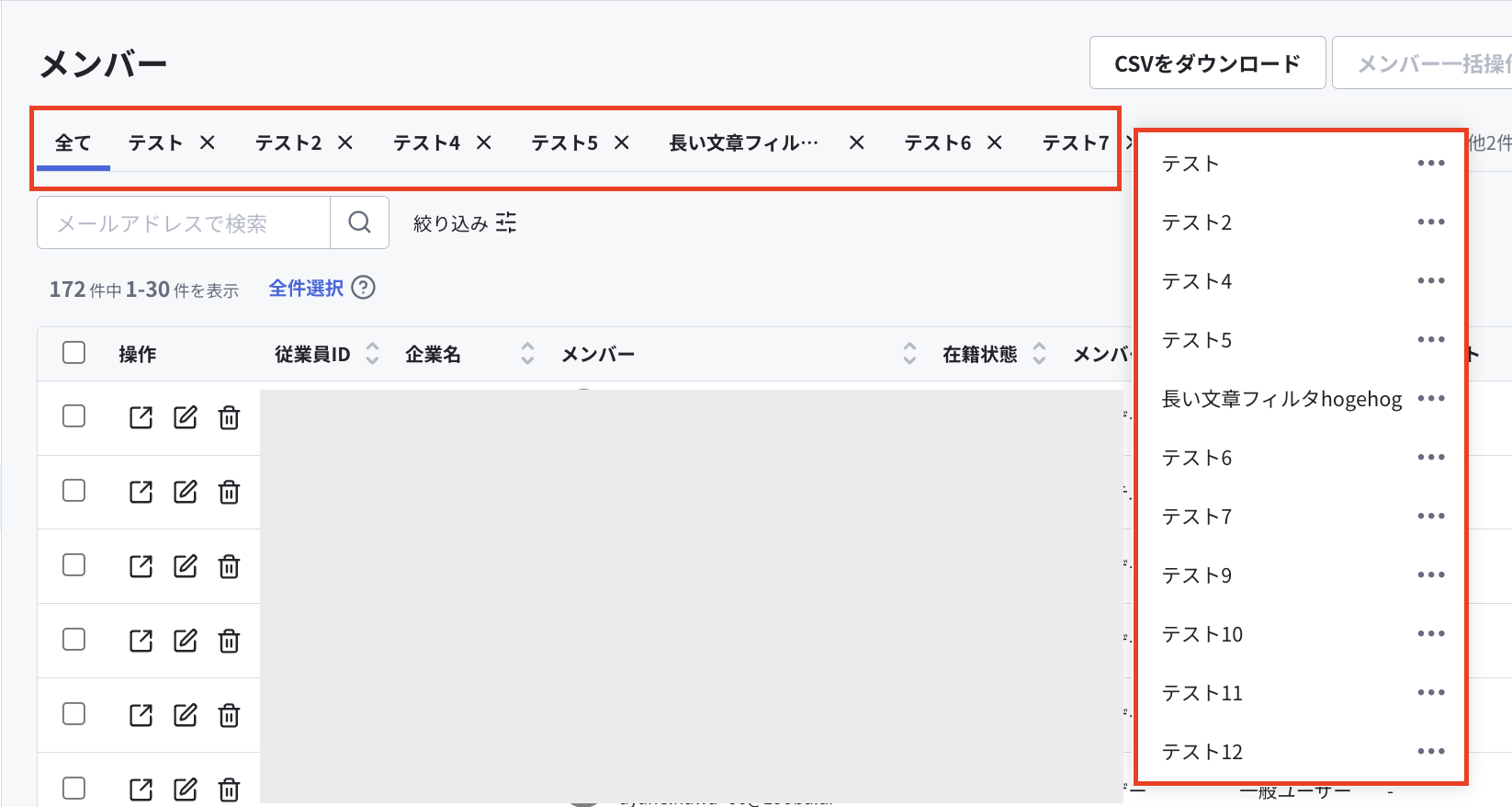Delete the third member row
Viewport: 1512px width, 807px height.
click(229, 566)
